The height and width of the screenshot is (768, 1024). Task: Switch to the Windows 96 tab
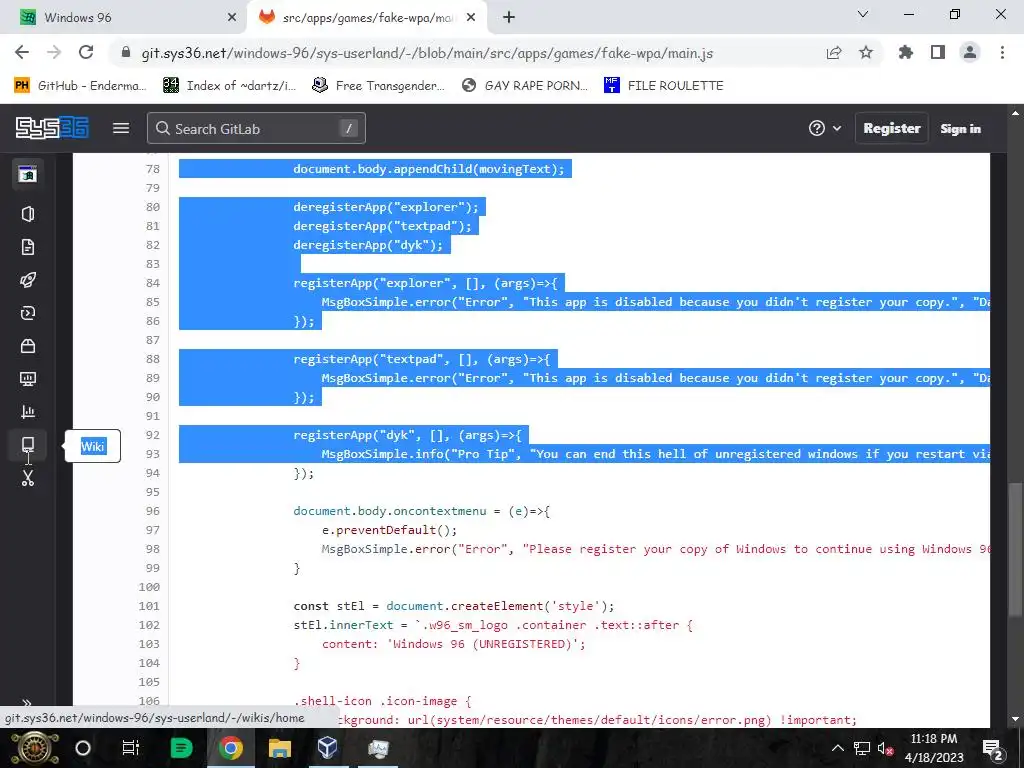click(123, 18)
